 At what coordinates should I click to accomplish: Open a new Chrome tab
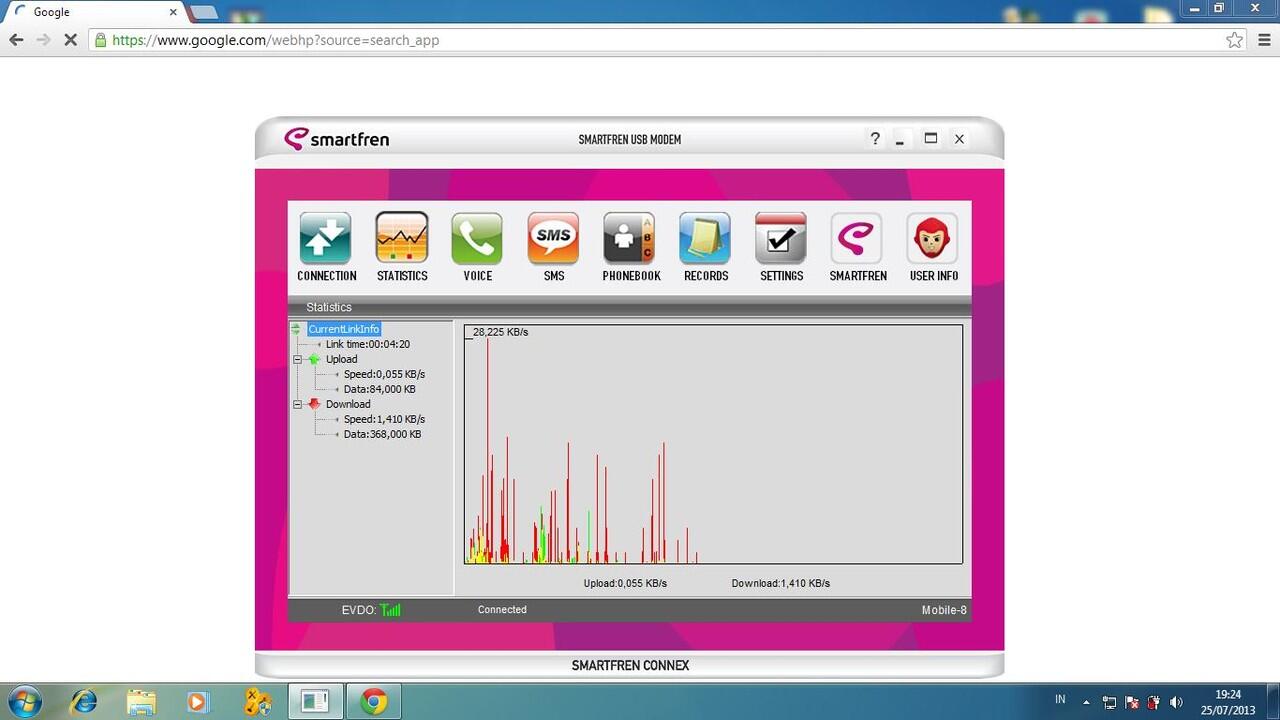point(204,12)
